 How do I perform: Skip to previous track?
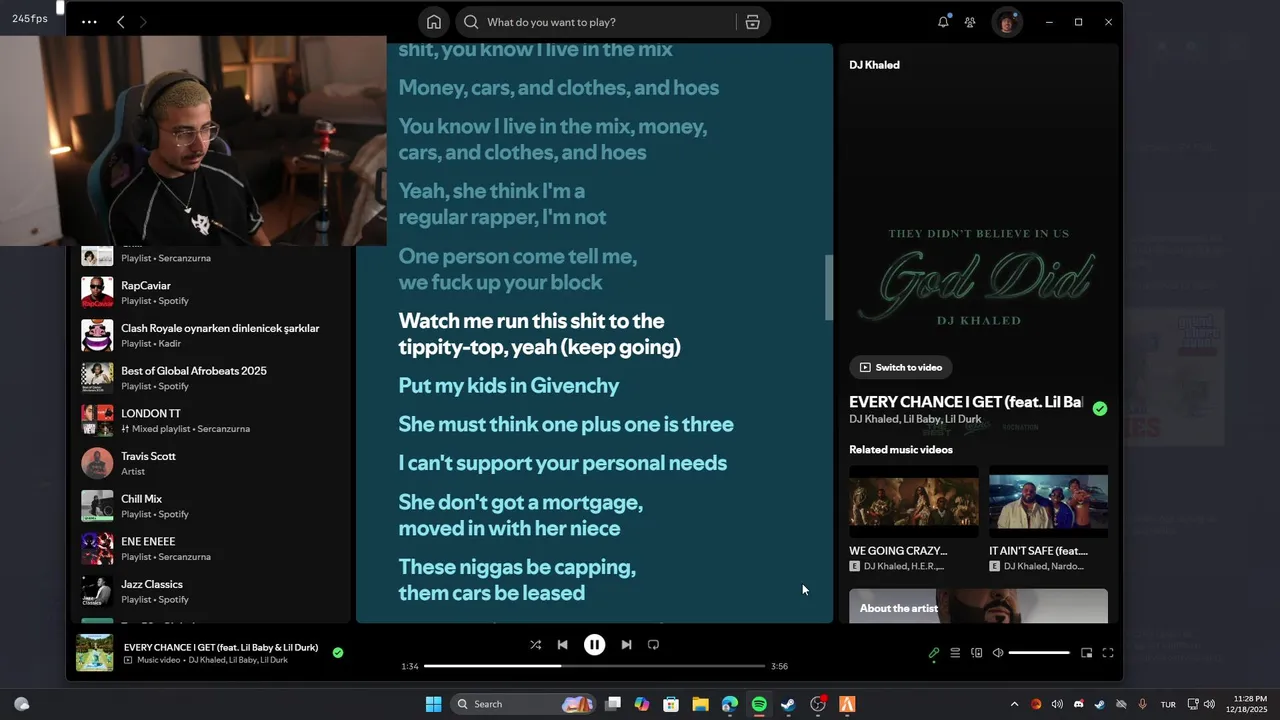click(563, 645)
